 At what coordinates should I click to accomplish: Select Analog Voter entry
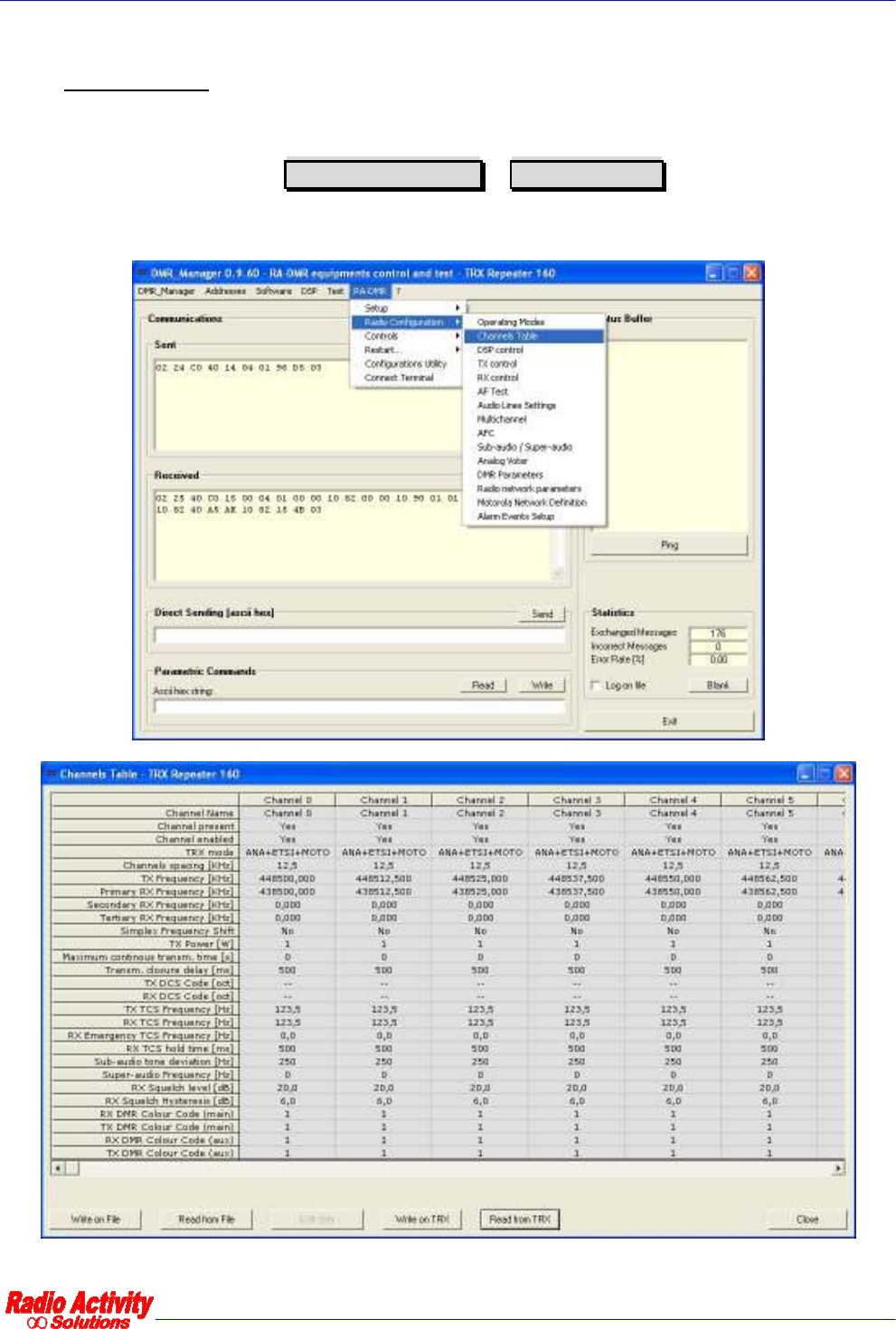coord(534,461)
